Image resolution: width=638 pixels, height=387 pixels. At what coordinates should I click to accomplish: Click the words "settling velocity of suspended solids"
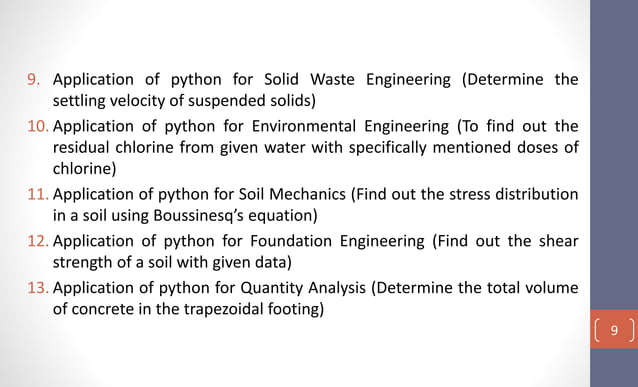click(182, 101)
